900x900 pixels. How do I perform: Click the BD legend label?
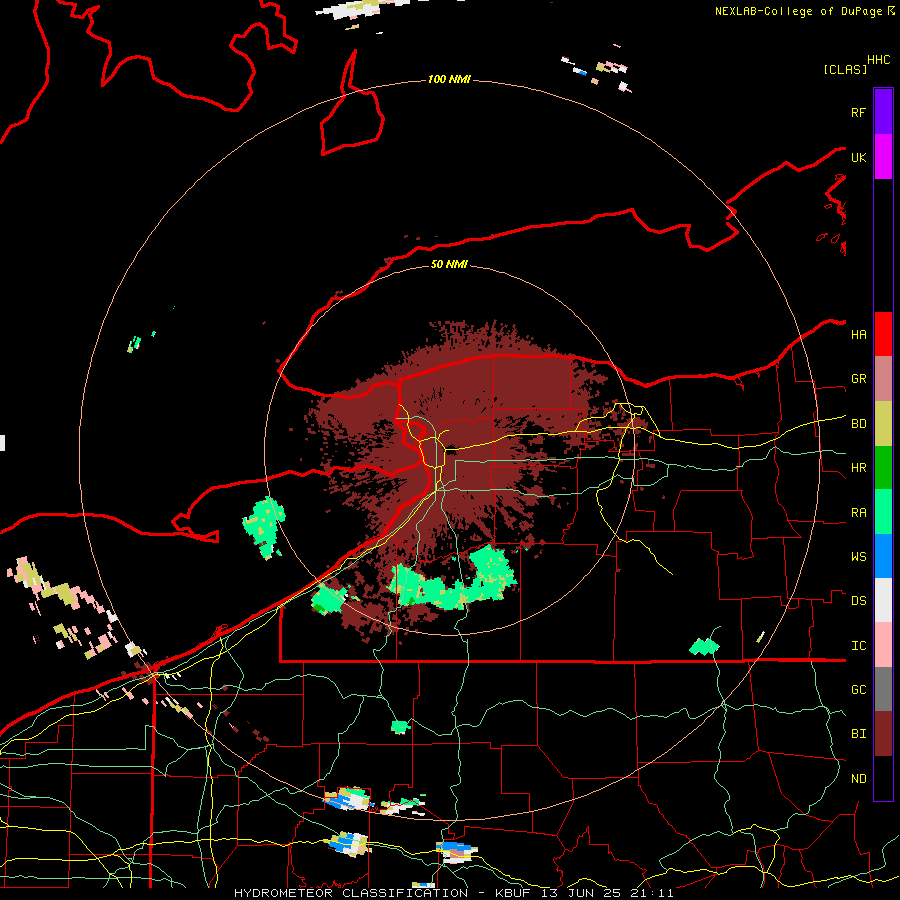[x=858, y=424]
